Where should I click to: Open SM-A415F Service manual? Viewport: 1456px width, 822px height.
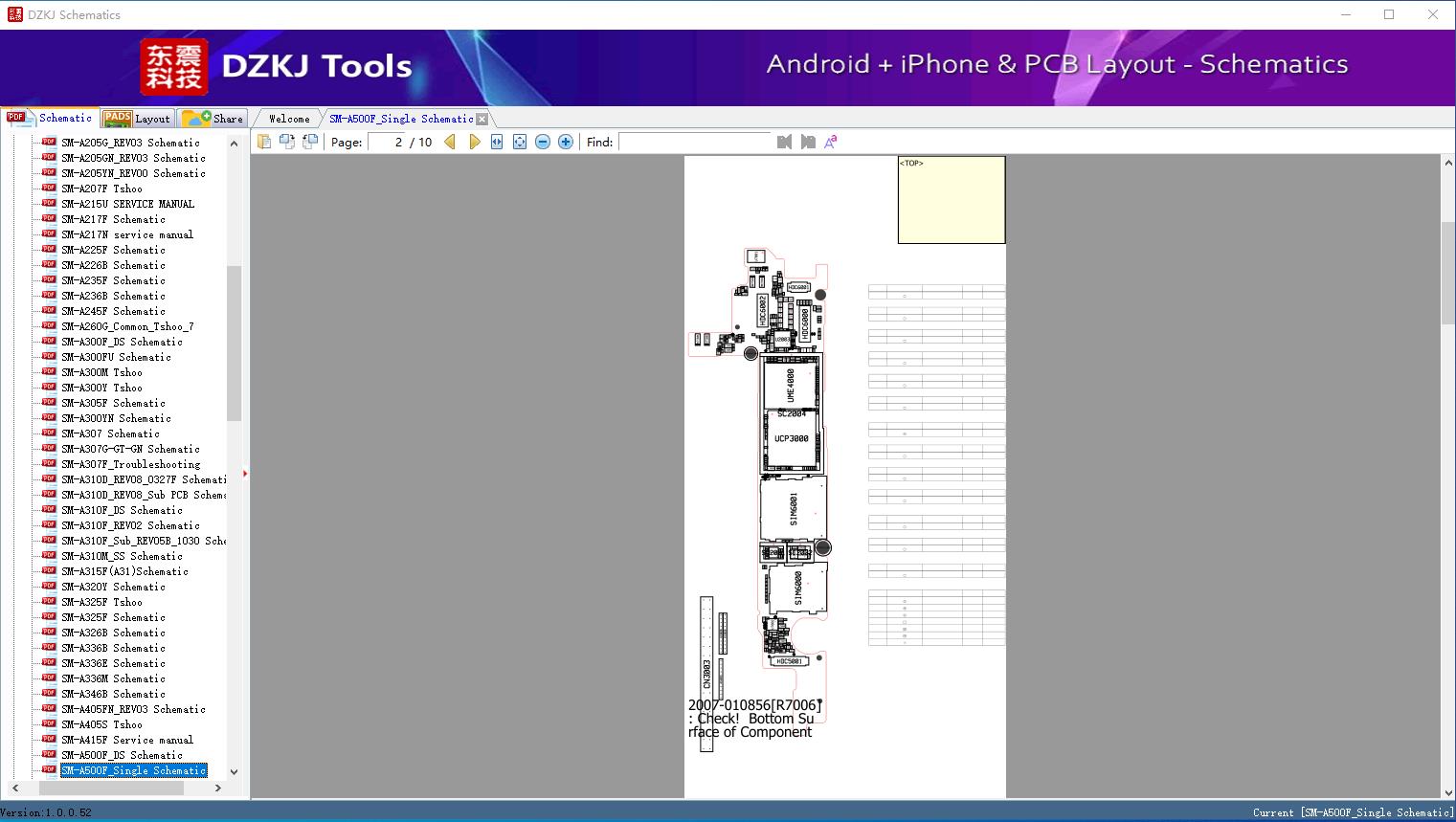pos(127,740)
